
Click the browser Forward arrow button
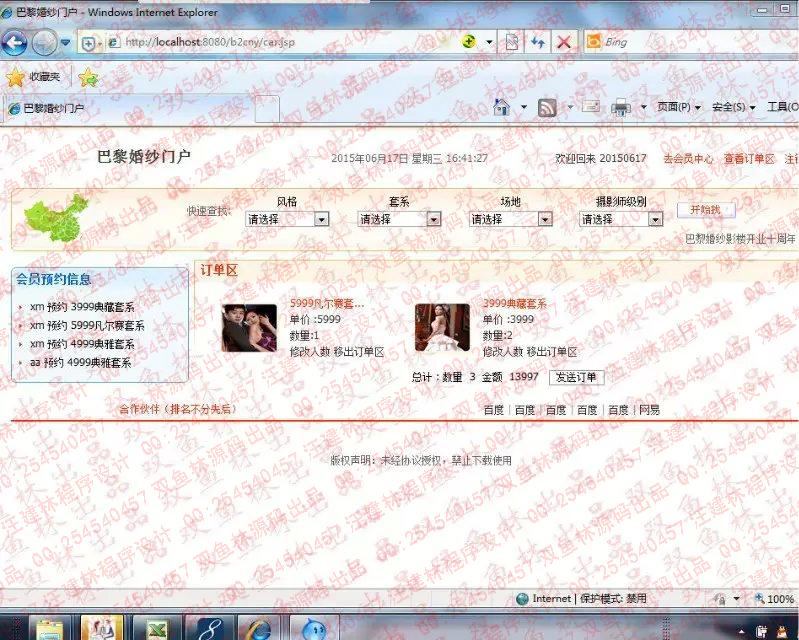click(x=44, y=43)
